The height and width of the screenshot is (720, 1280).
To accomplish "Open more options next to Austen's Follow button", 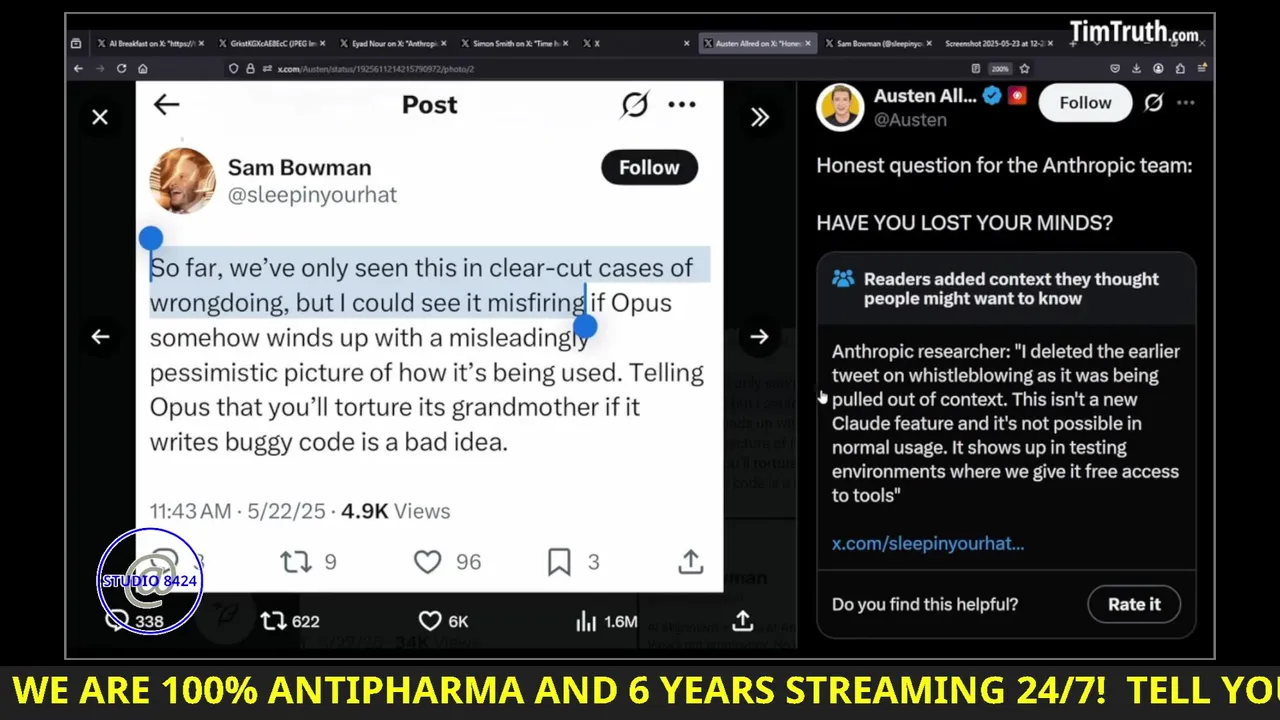I will pos(1185,103).
